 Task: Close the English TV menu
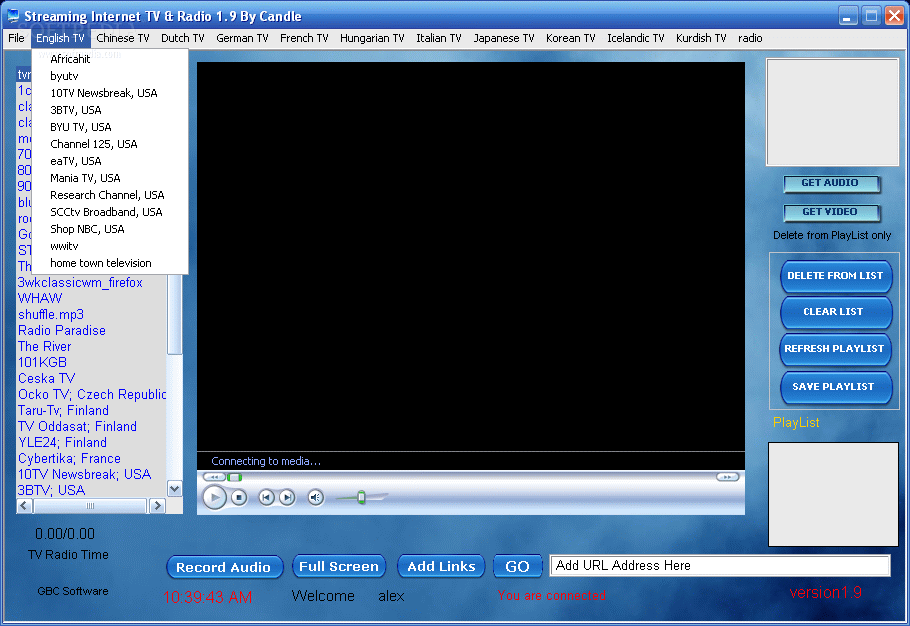coord(60,38)
